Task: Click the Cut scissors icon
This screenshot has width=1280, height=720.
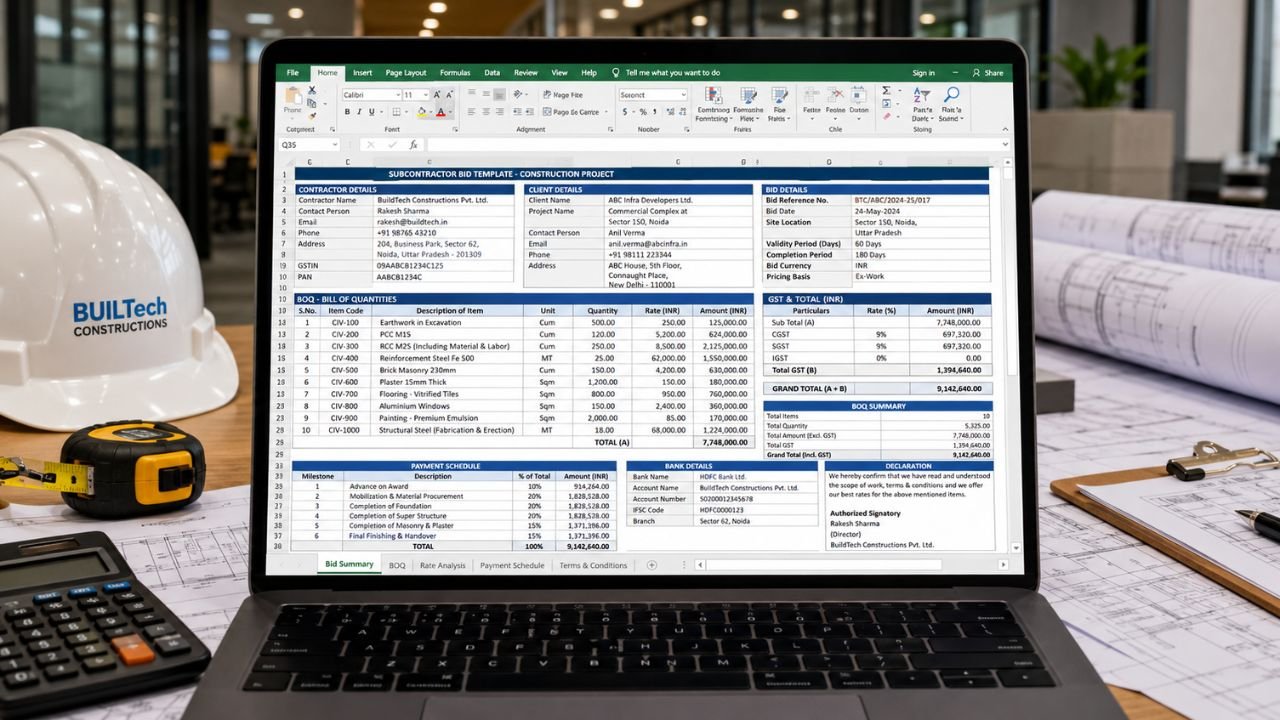Action: click(x=312, y=90)
